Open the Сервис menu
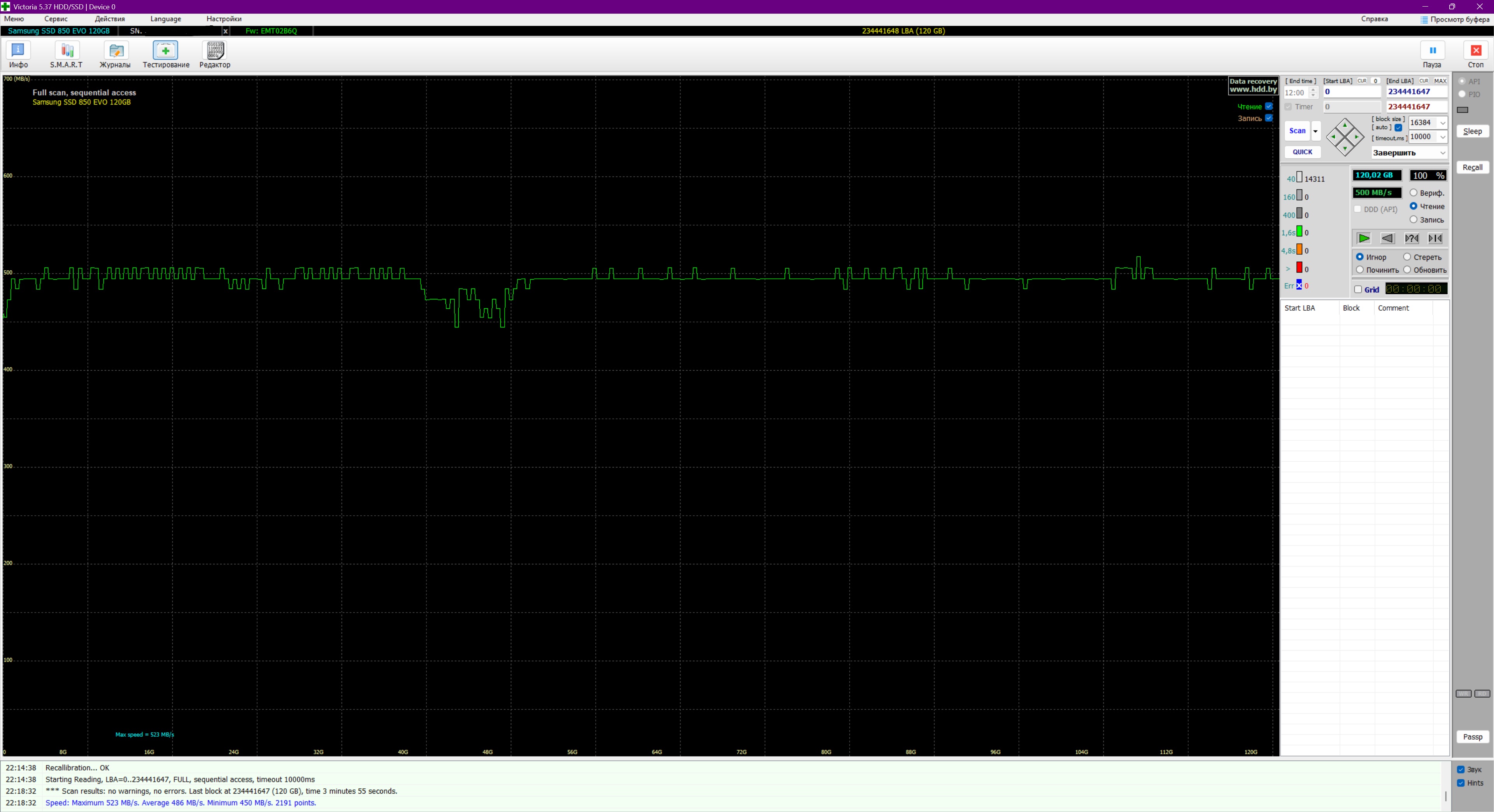The image size is (1494, 812). (56, 19)
